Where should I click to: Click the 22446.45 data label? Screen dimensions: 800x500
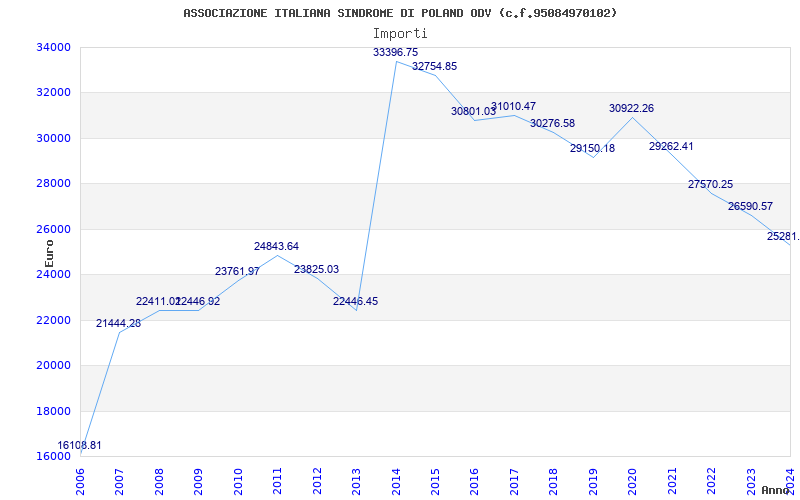(x=356, y=302)
